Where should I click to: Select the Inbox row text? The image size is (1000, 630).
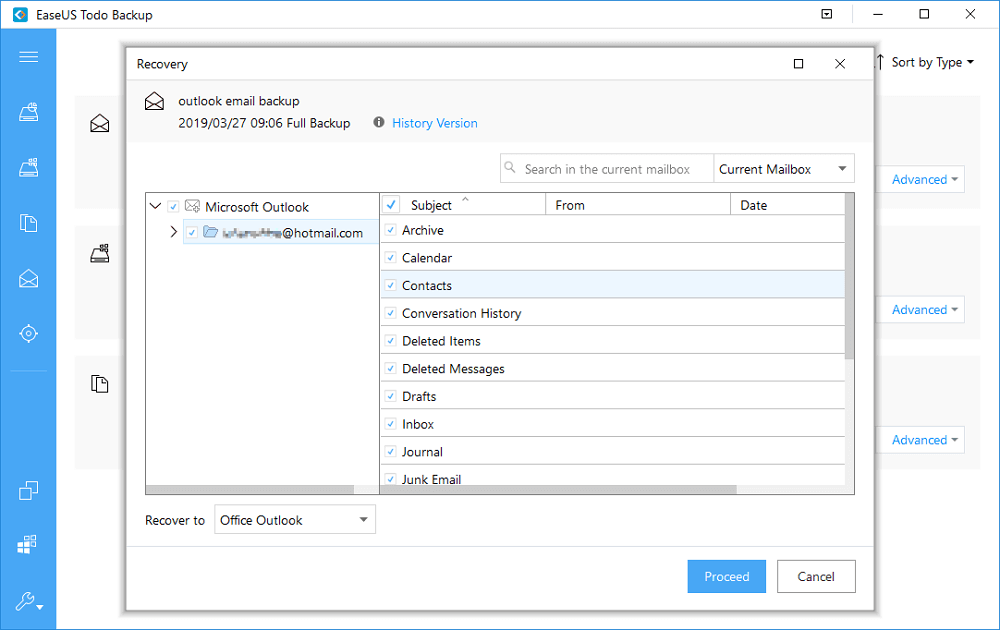(x=418, y=424)
